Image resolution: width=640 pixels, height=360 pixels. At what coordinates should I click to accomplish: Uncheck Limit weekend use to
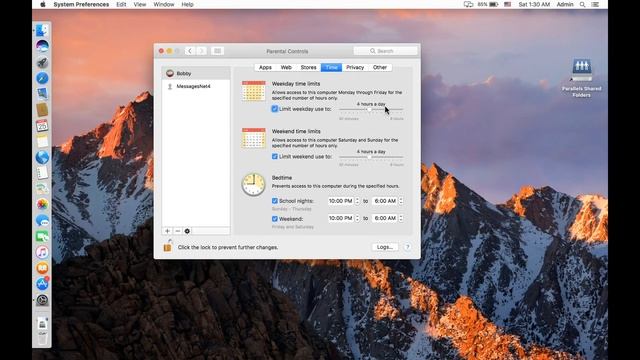point(275,156)
